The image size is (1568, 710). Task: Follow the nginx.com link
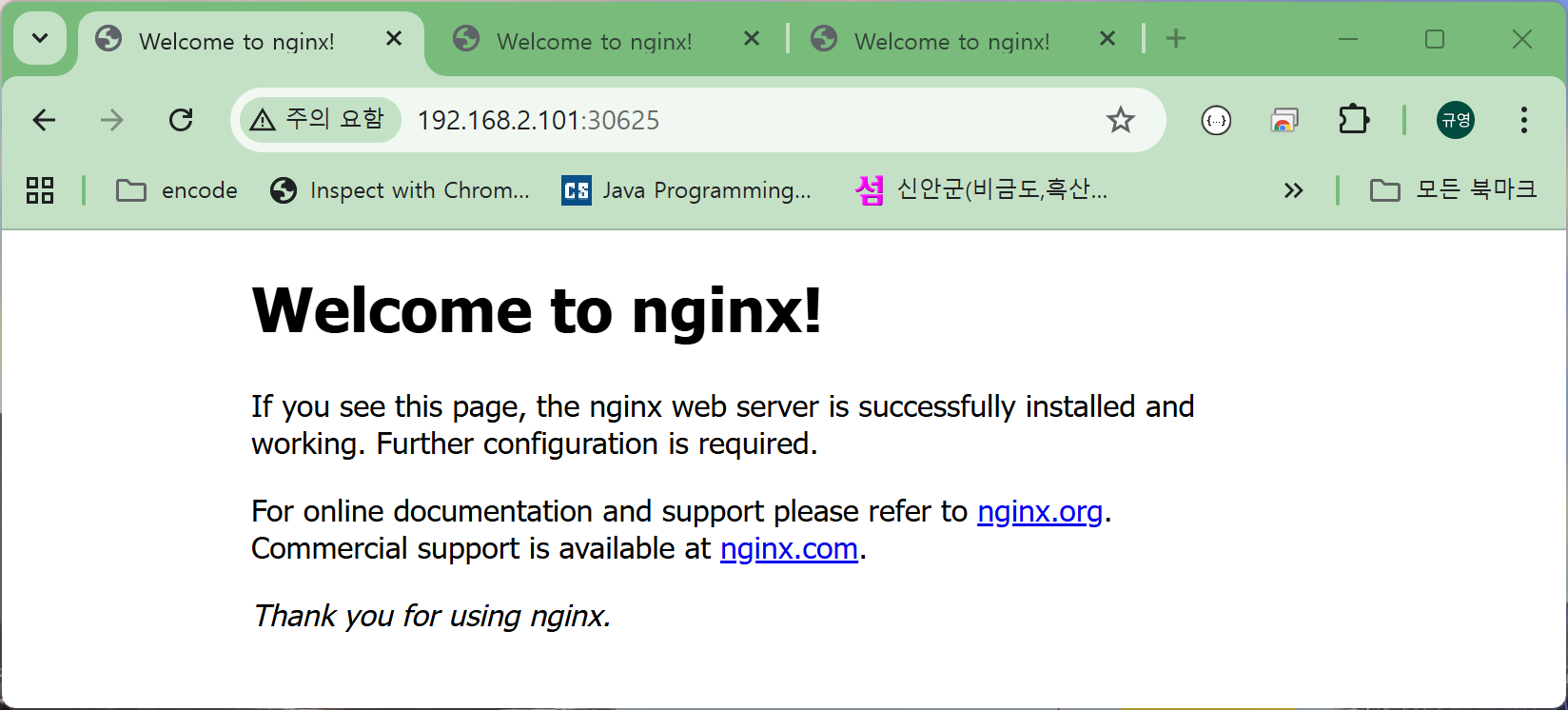pyautogui.click(x=789, y=549)
